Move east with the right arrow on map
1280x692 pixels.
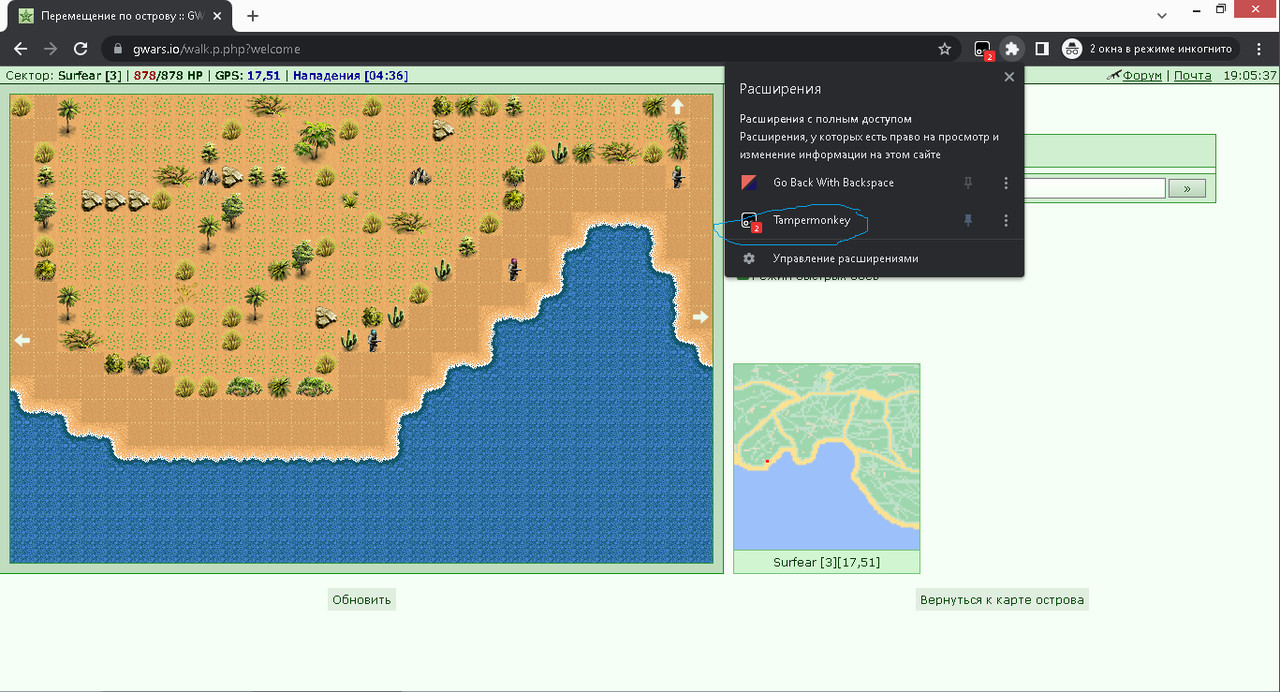coord(700,317)
